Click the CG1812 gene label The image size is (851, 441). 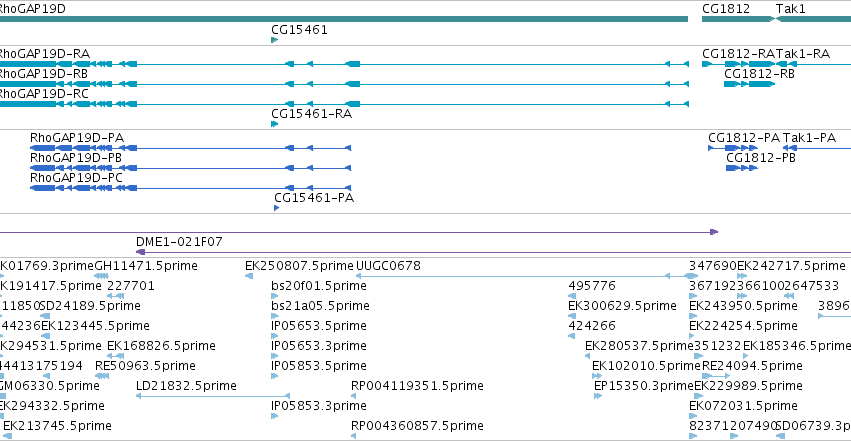click(x=726, y=9)
